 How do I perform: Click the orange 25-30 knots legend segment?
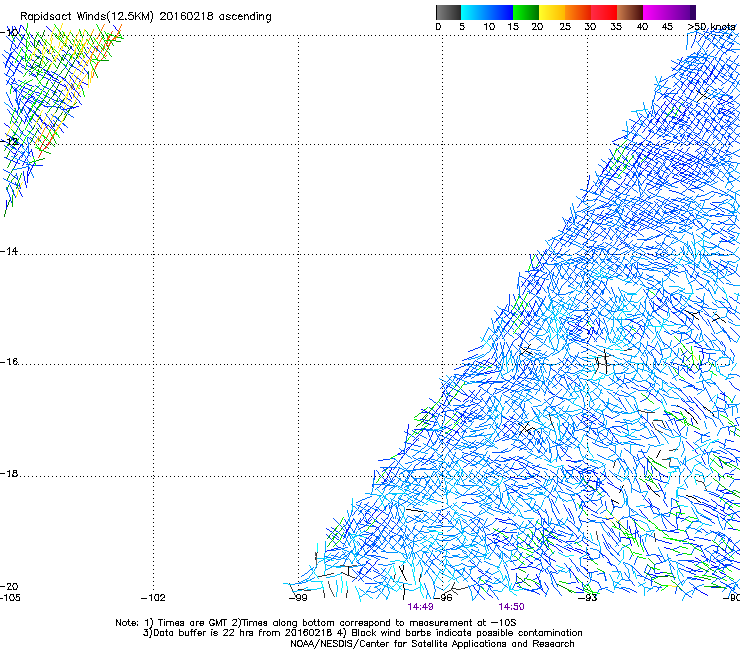coord(578,12)
